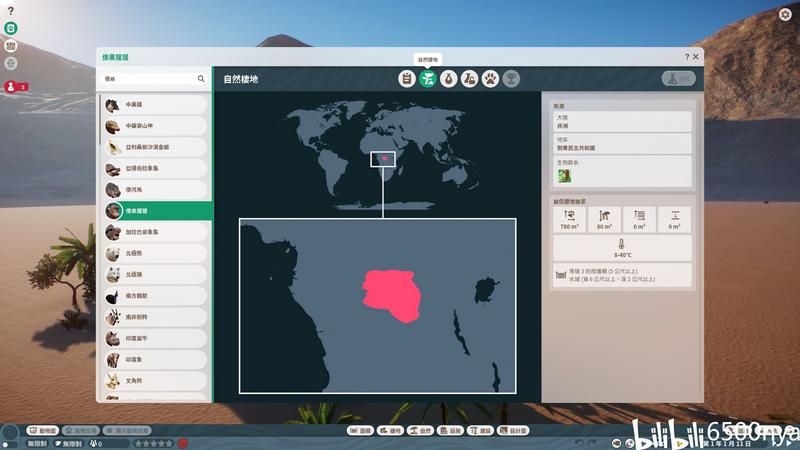Click the globe button in bottom-left corner
Image resolution: width=800 pixels, height=450 pixels.
click(10, 435)
